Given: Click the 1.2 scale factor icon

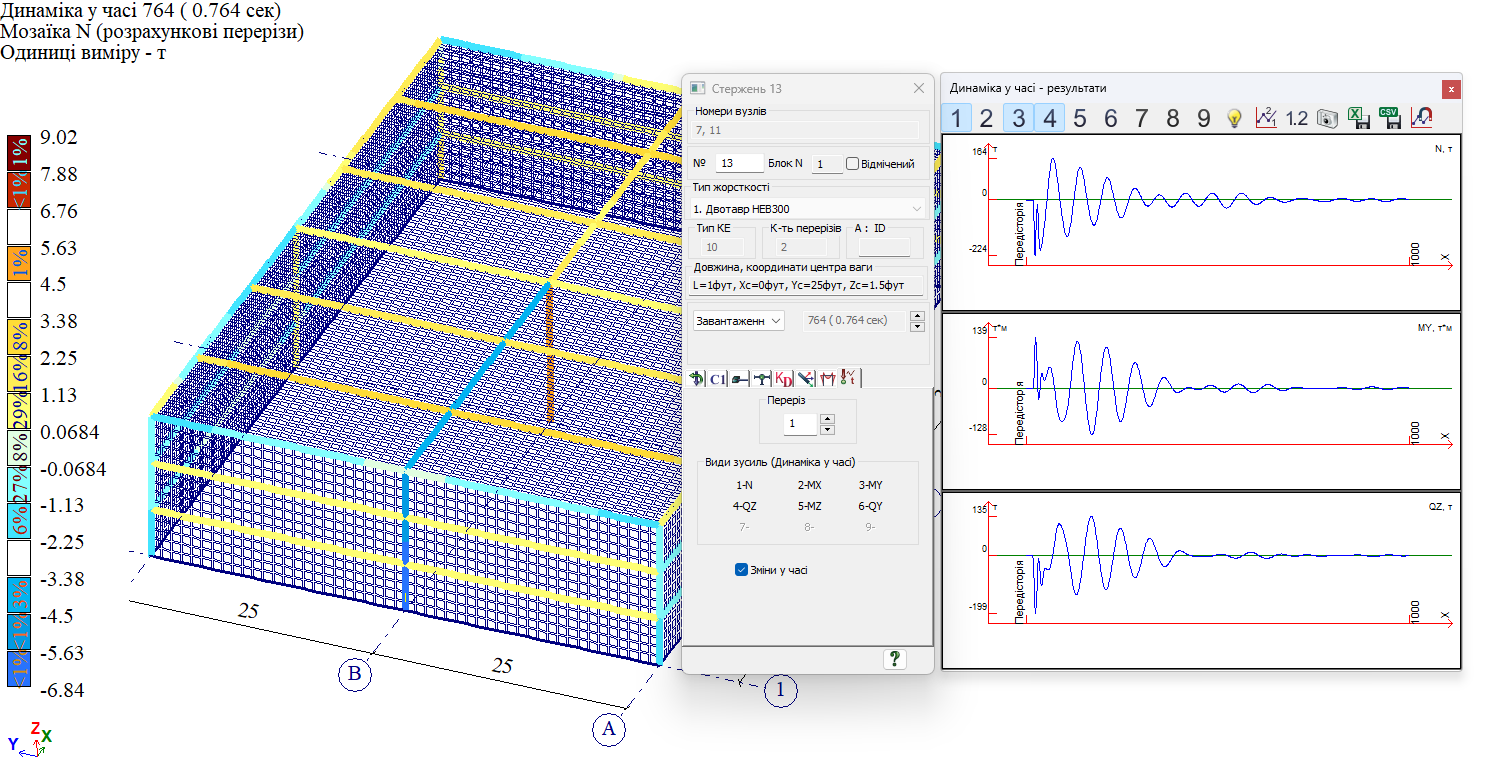Looking at the screenshot, I should tap(1296, 118).
